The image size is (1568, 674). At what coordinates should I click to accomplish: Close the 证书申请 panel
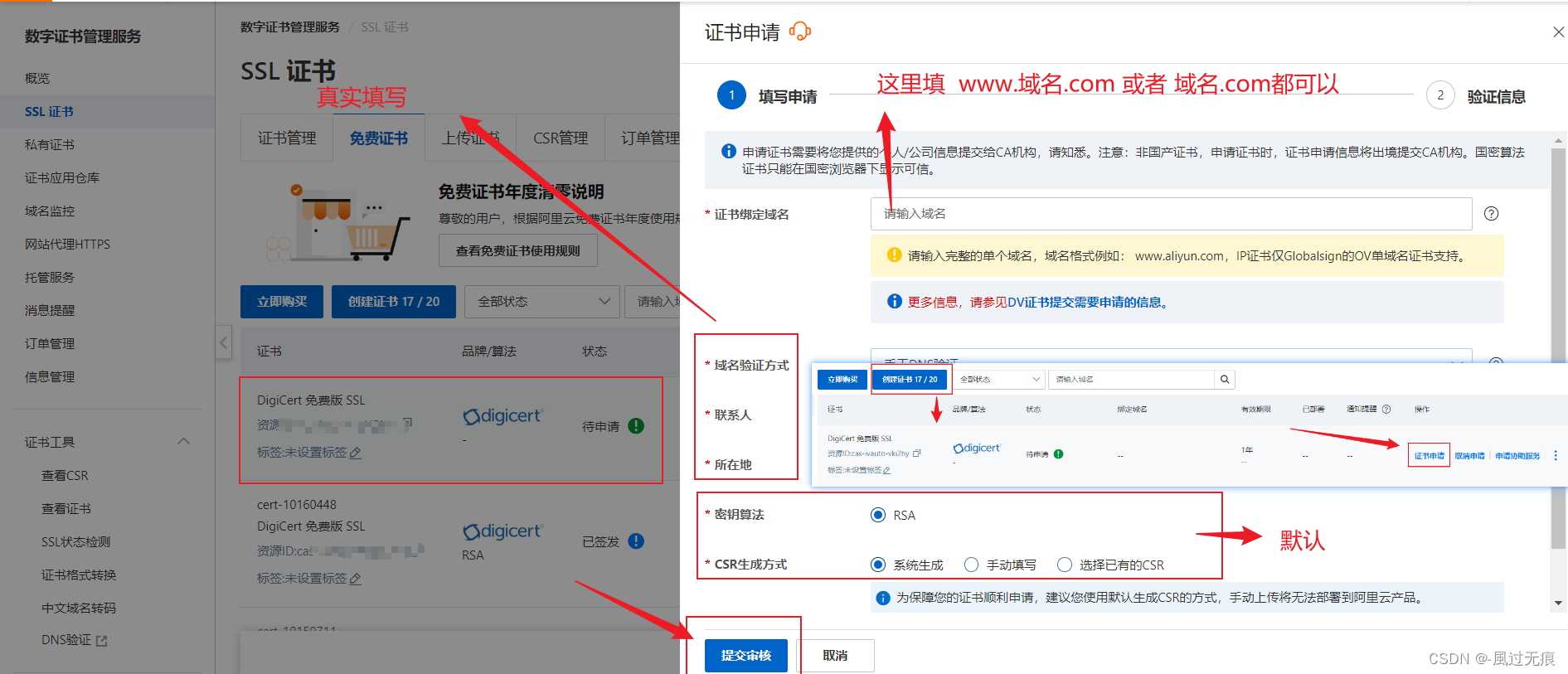click(1558, 32)
